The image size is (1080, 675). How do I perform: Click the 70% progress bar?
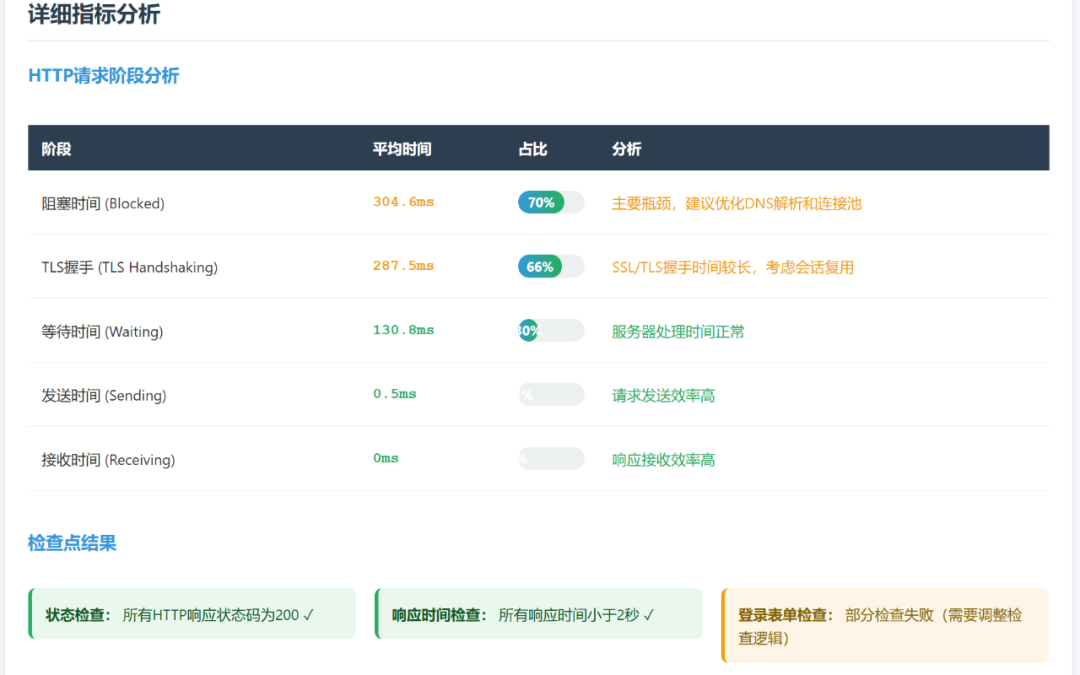tap(551, 202)
